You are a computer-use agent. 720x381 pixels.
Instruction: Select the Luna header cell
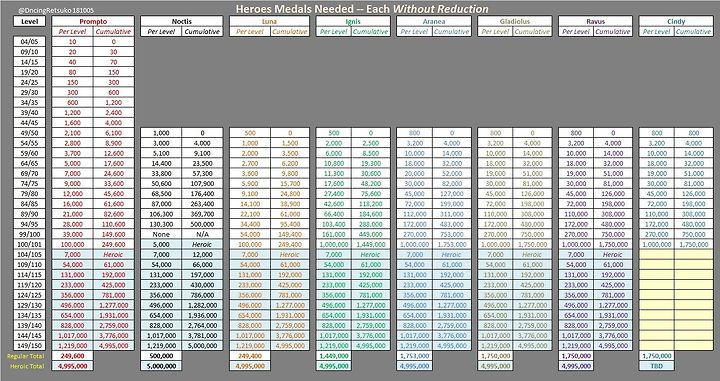pos(270,21)
